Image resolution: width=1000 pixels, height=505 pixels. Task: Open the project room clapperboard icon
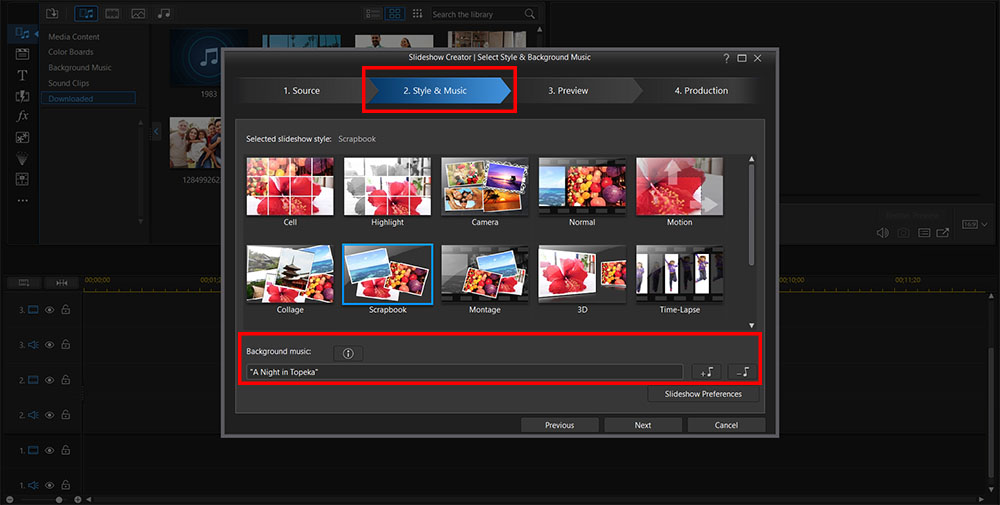point(22,54)
